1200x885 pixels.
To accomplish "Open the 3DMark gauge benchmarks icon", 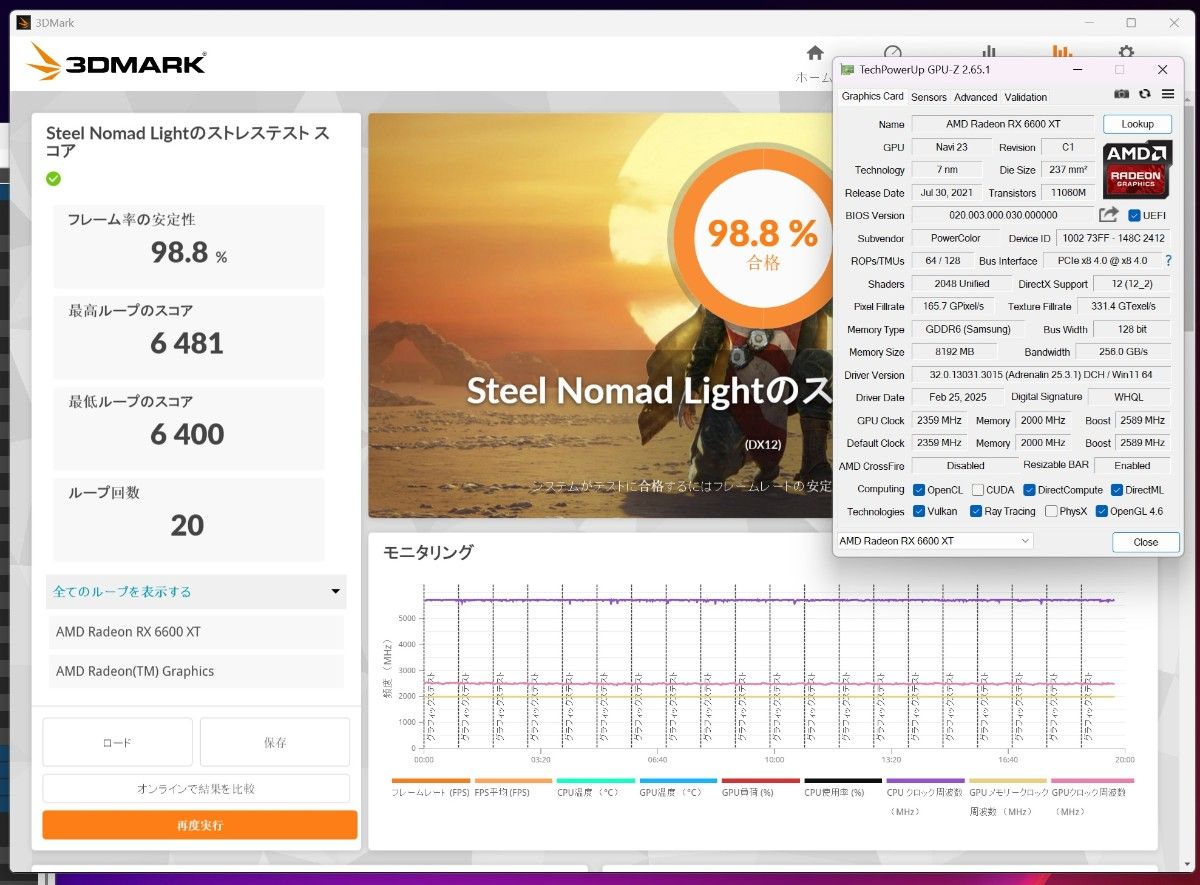I will pos(893,53).
